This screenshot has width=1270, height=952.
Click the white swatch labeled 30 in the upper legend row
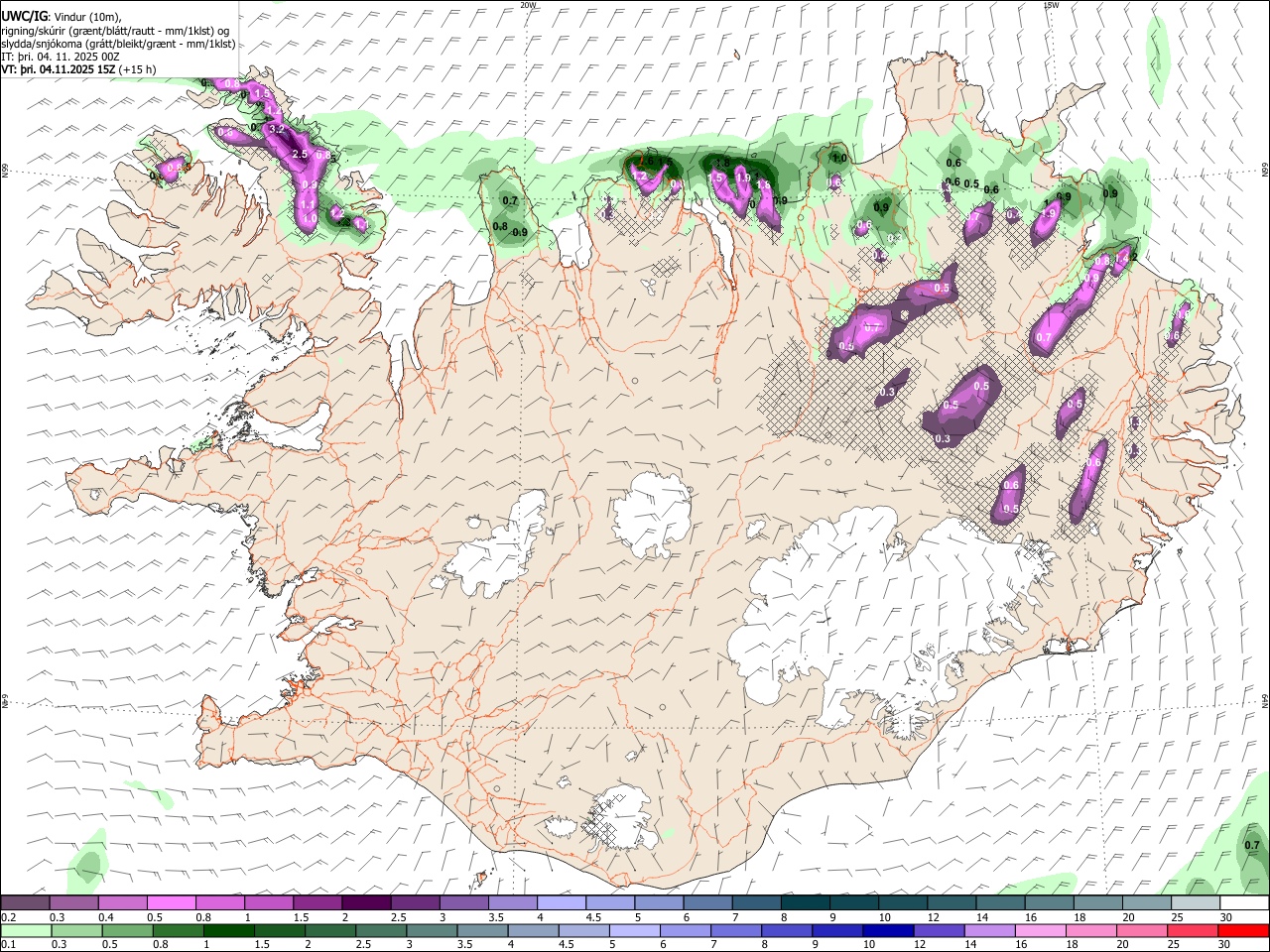coord(1244,902)
